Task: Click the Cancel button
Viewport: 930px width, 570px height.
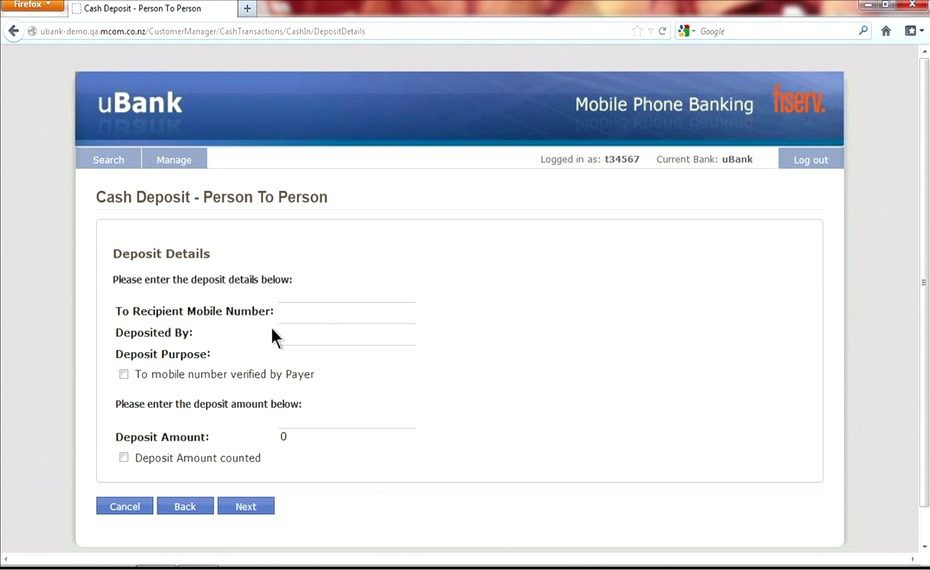Action: [125, 506]
